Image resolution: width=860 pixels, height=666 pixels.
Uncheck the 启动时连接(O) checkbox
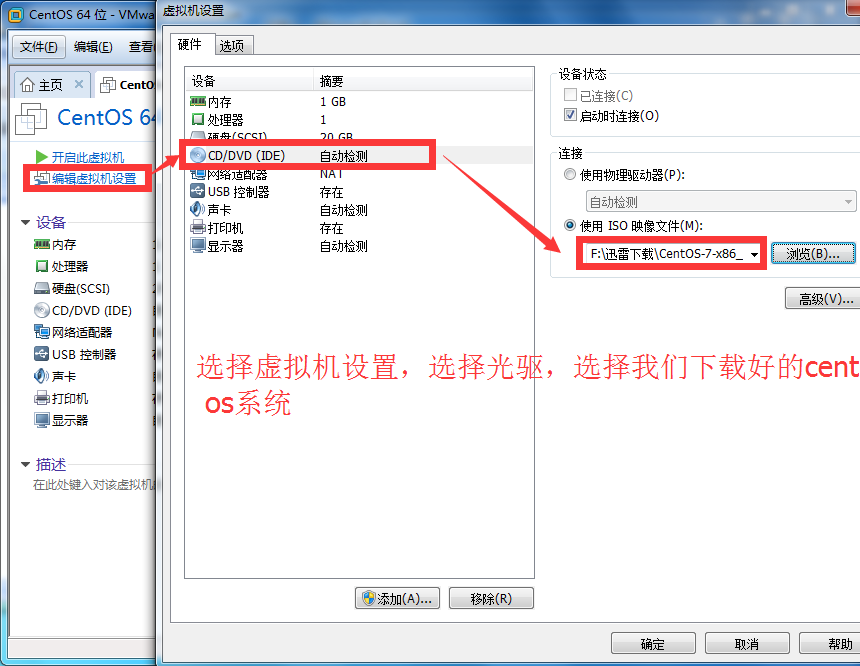click(570, 115)
